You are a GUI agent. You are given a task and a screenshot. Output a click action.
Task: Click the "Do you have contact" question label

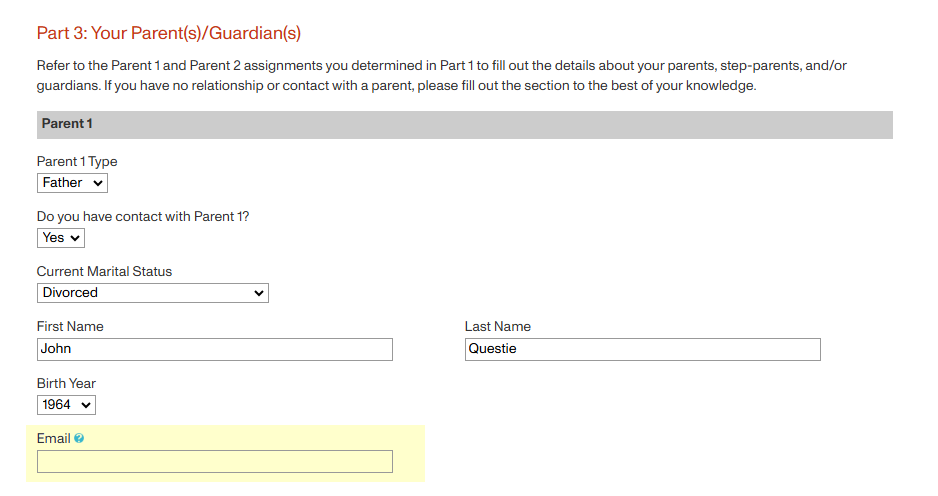pos(142,216)
